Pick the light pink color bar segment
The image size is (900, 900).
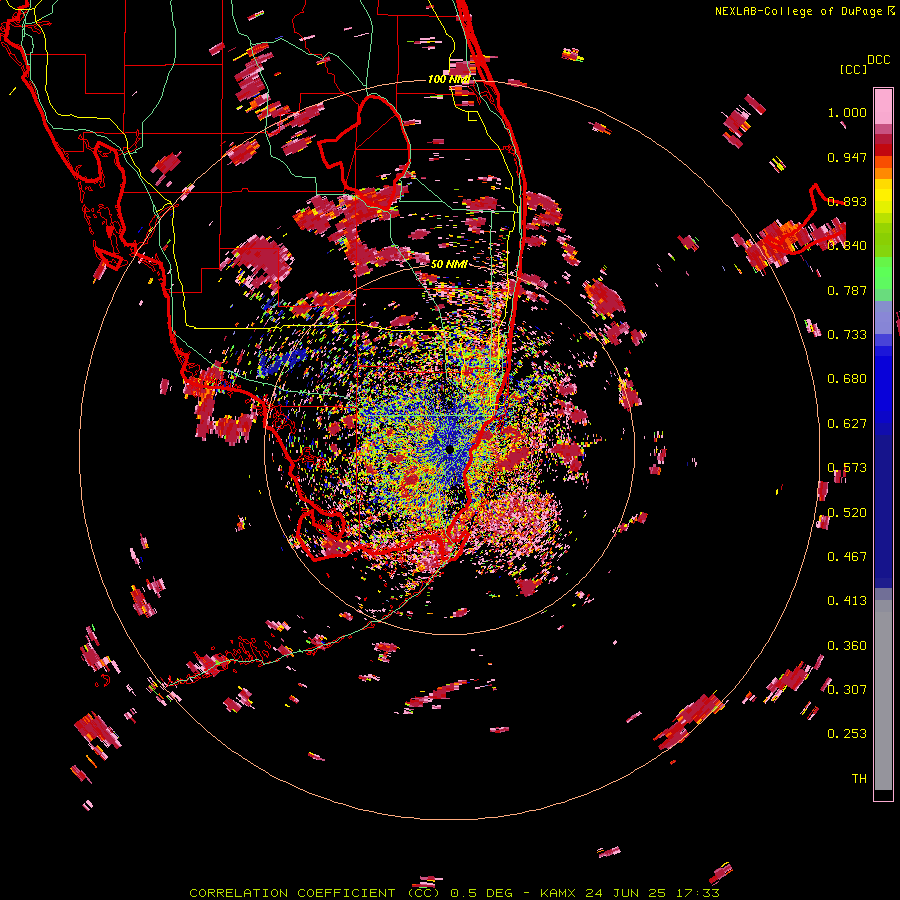883,107
